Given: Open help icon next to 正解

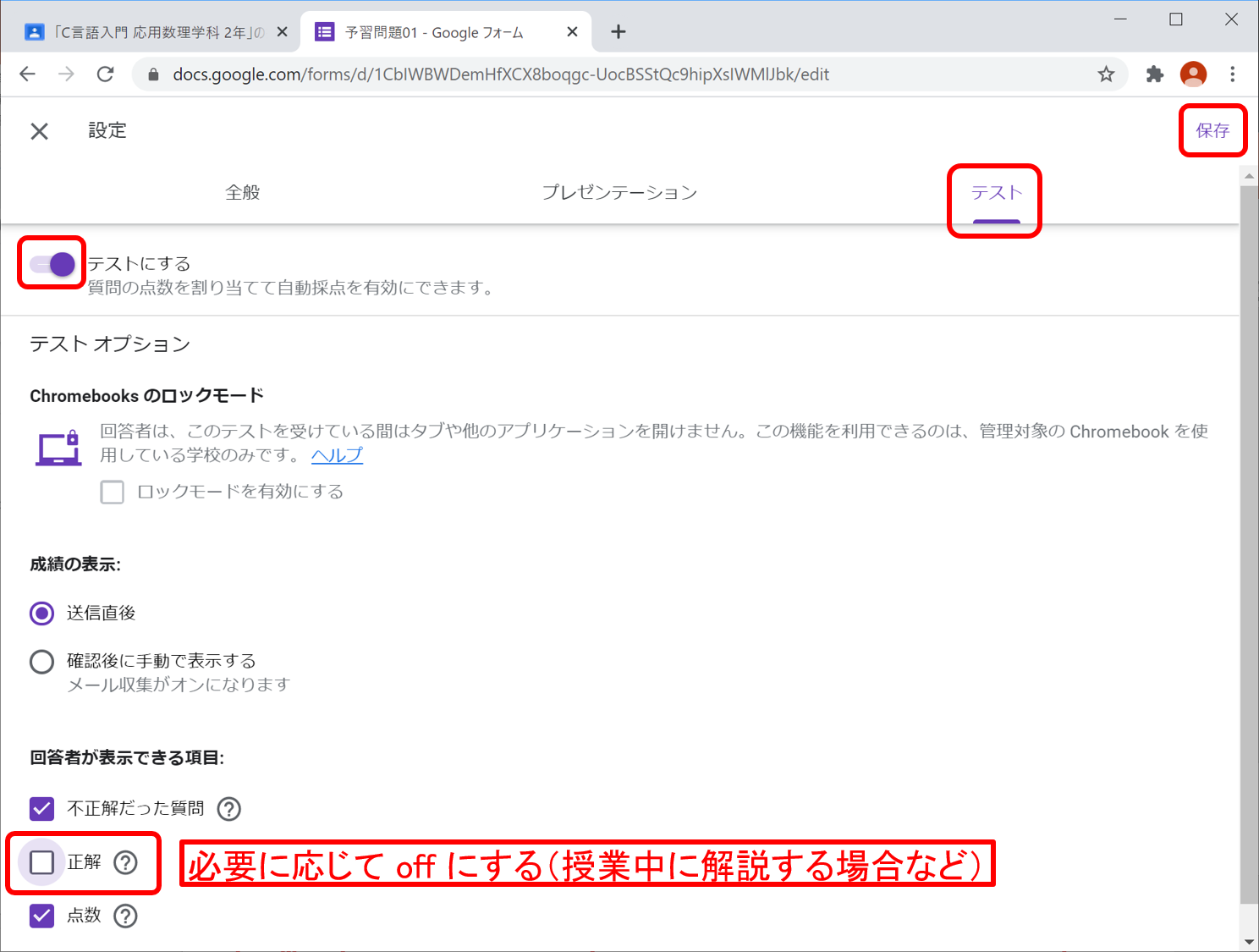Looking at the screenshot, I should coord(125,862).
